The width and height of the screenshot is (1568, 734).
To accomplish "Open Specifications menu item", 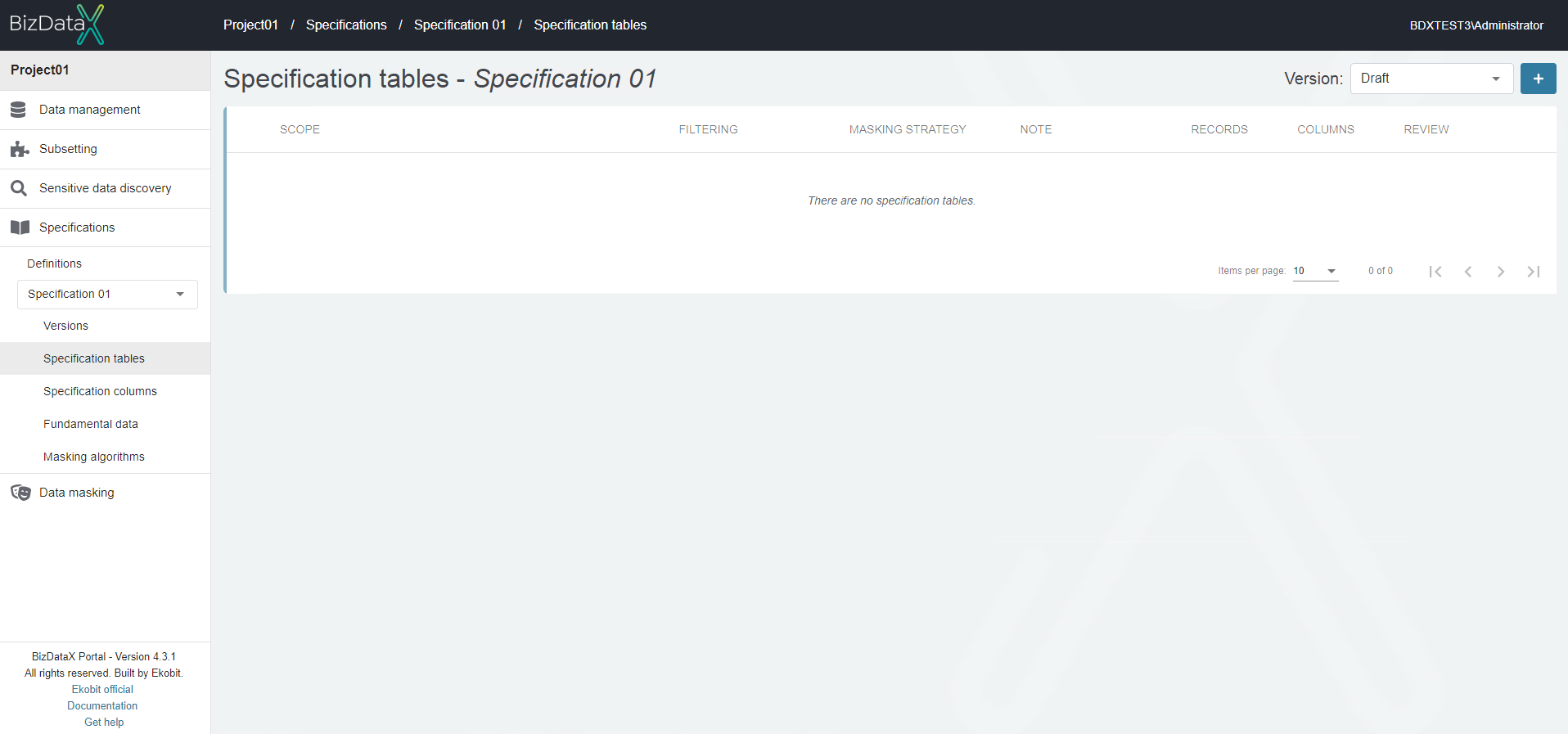I will [x=105, y=227].
